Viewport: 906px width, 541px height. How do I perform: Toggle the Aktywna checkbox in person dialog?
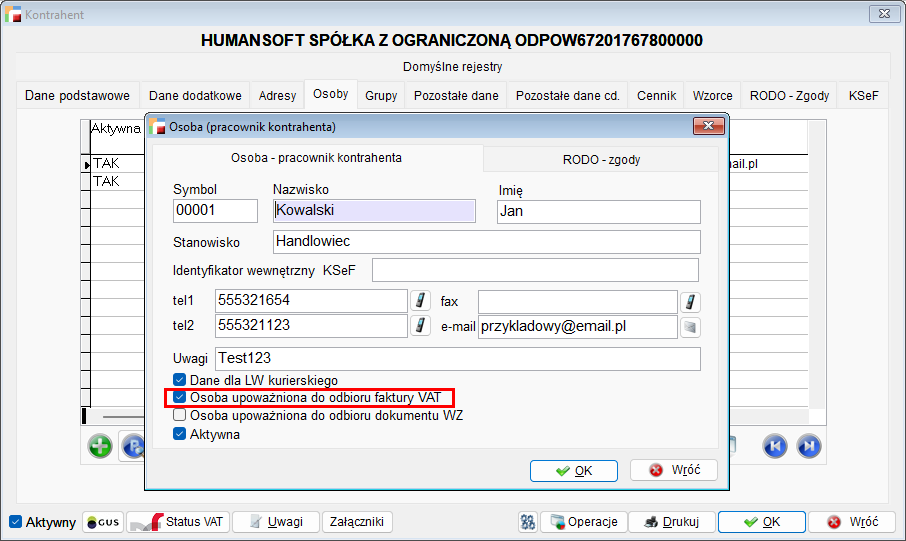180,434
